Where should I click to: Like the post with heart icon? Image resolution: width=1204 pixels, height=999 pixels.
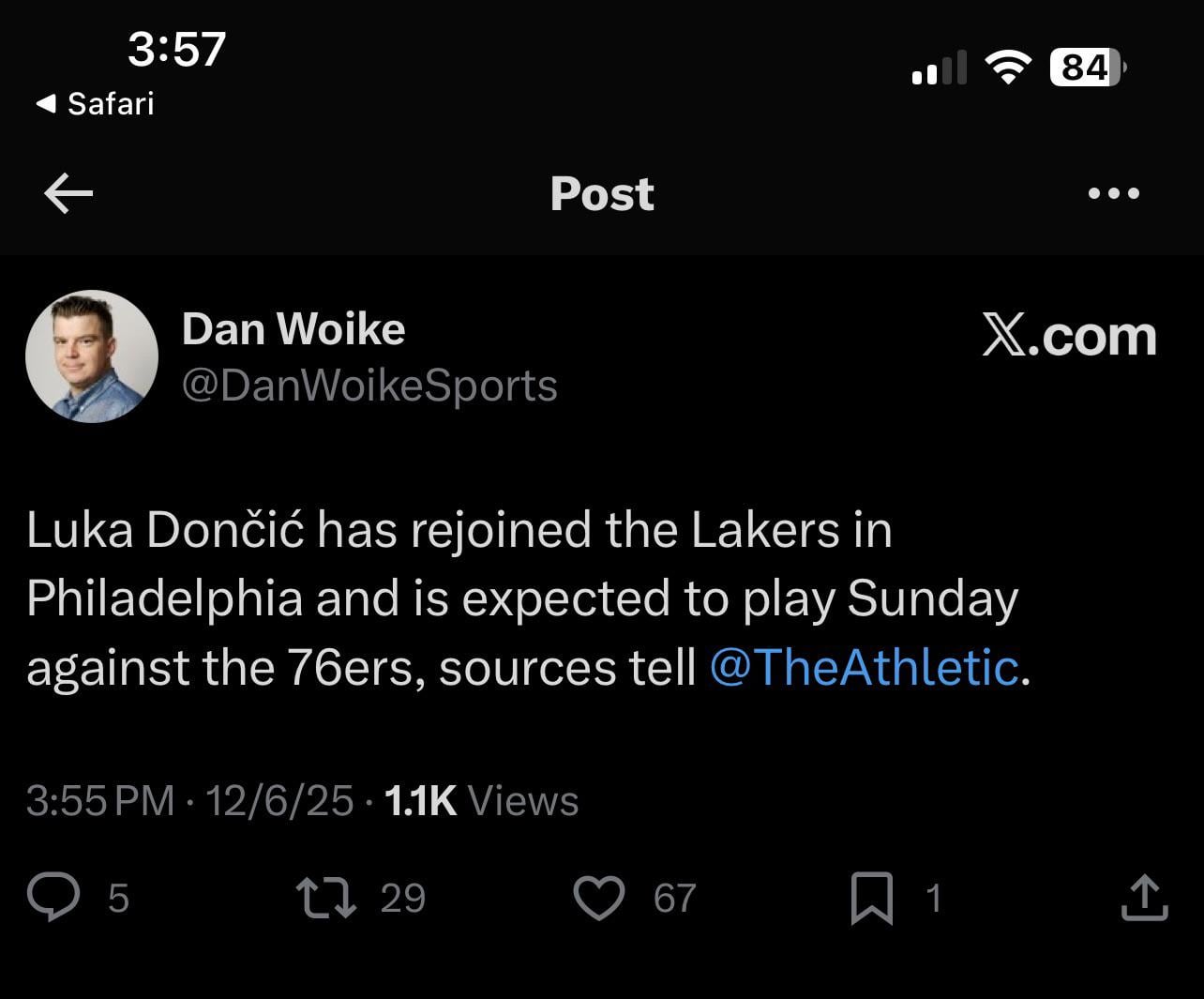click(598, 898)
